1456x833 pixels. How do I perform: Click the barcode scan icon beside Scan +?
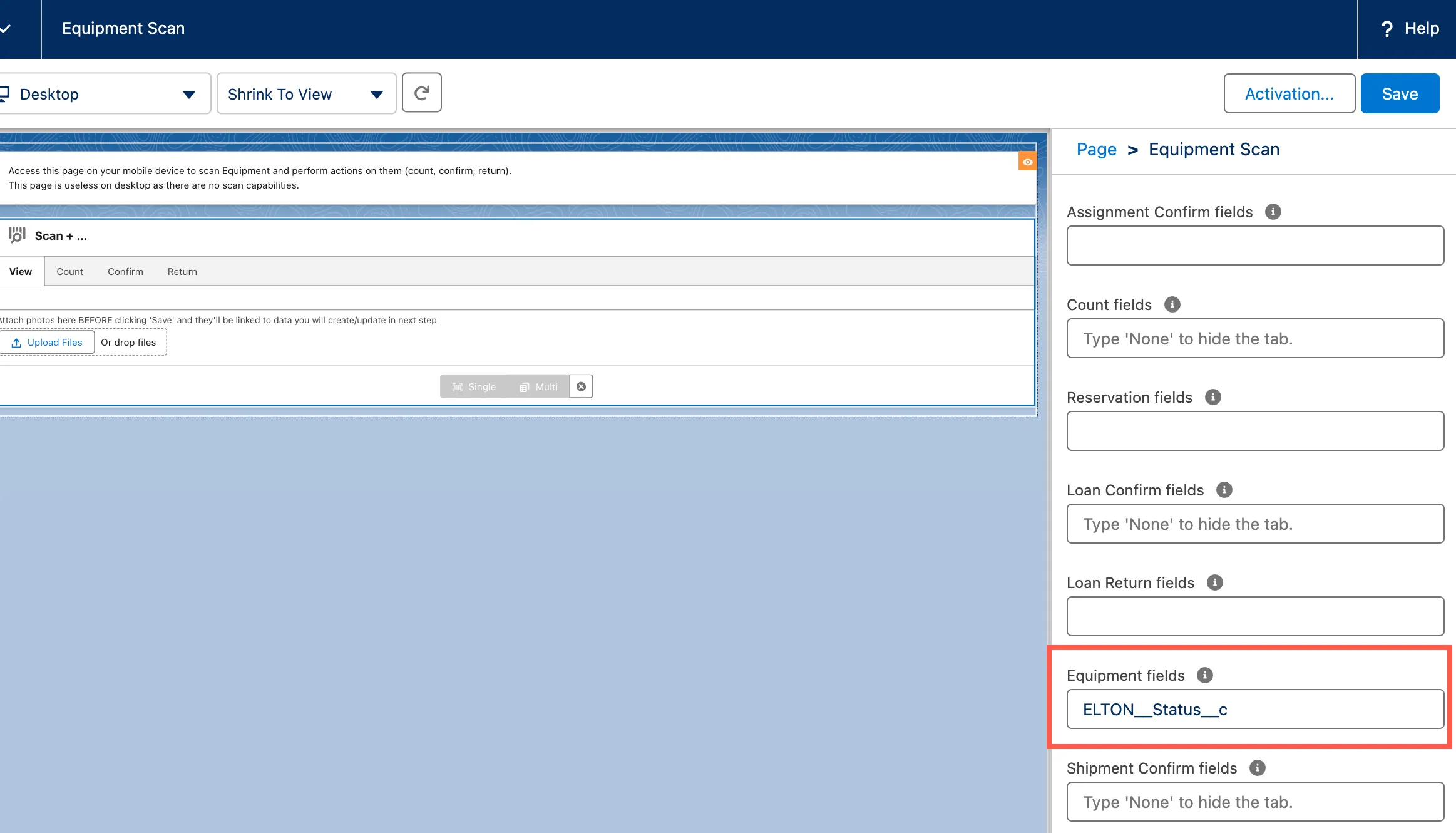coord(17,235)
